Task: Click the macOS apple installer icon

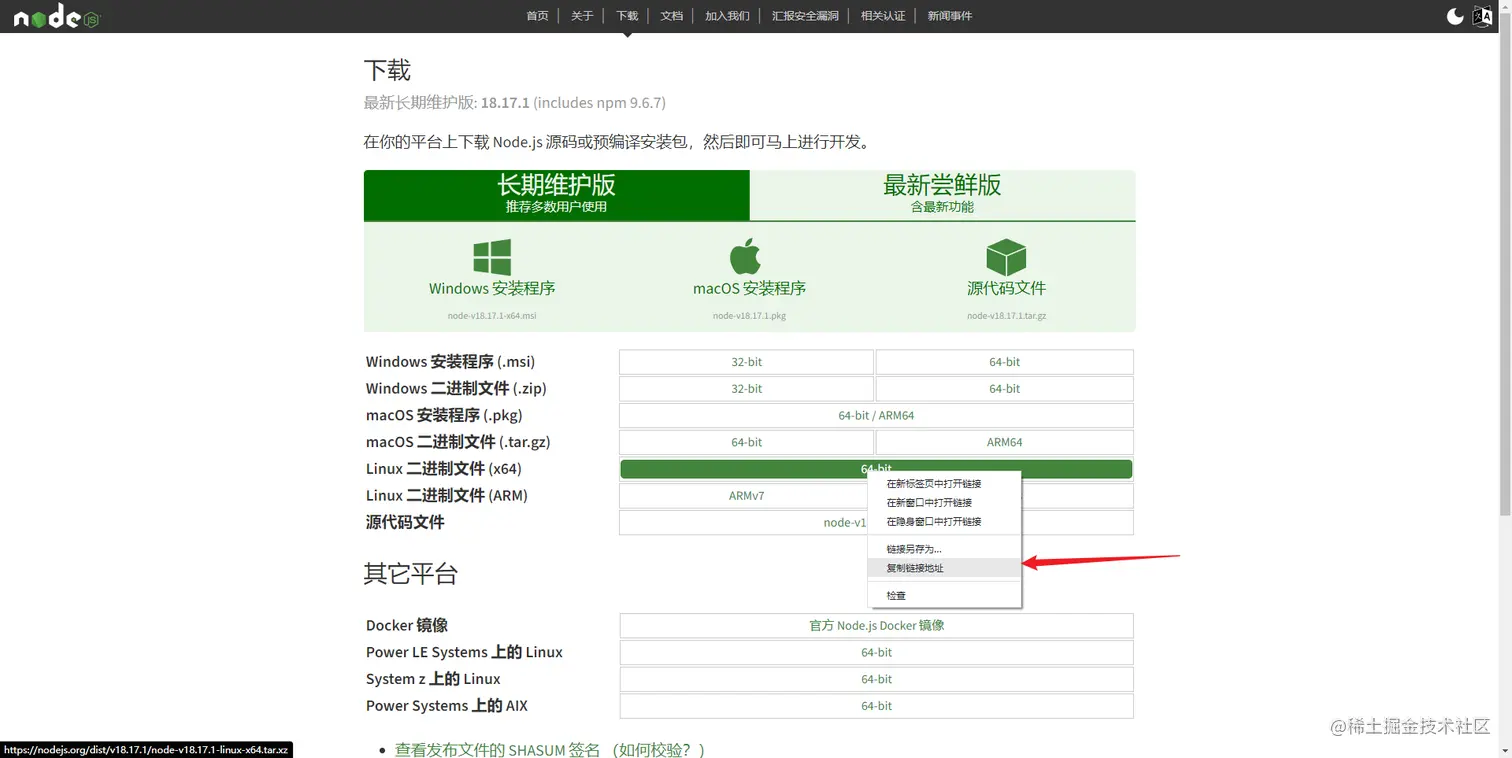Action: pos(745,256)
